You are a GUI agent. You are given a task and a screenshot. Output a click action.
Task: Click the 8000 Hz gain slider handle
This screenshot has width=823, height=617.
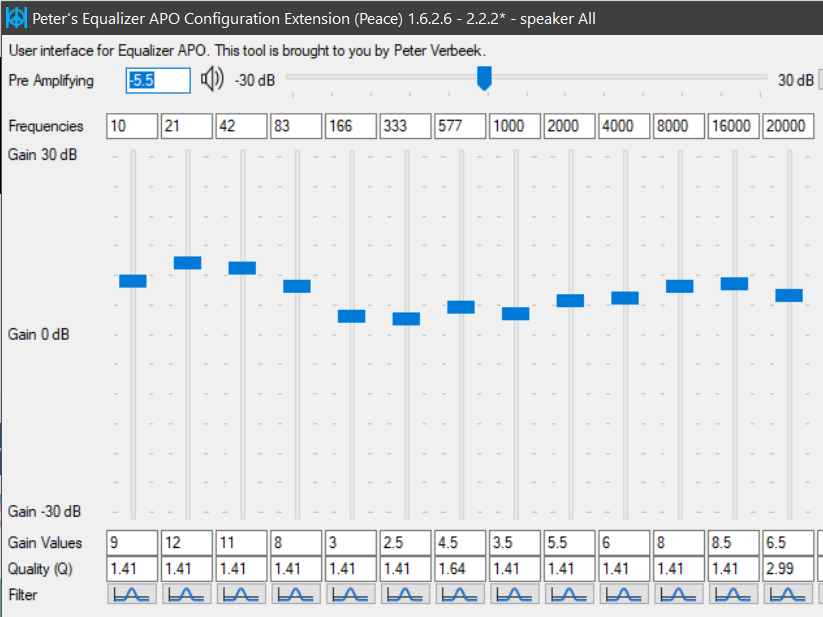pos(679,286)
